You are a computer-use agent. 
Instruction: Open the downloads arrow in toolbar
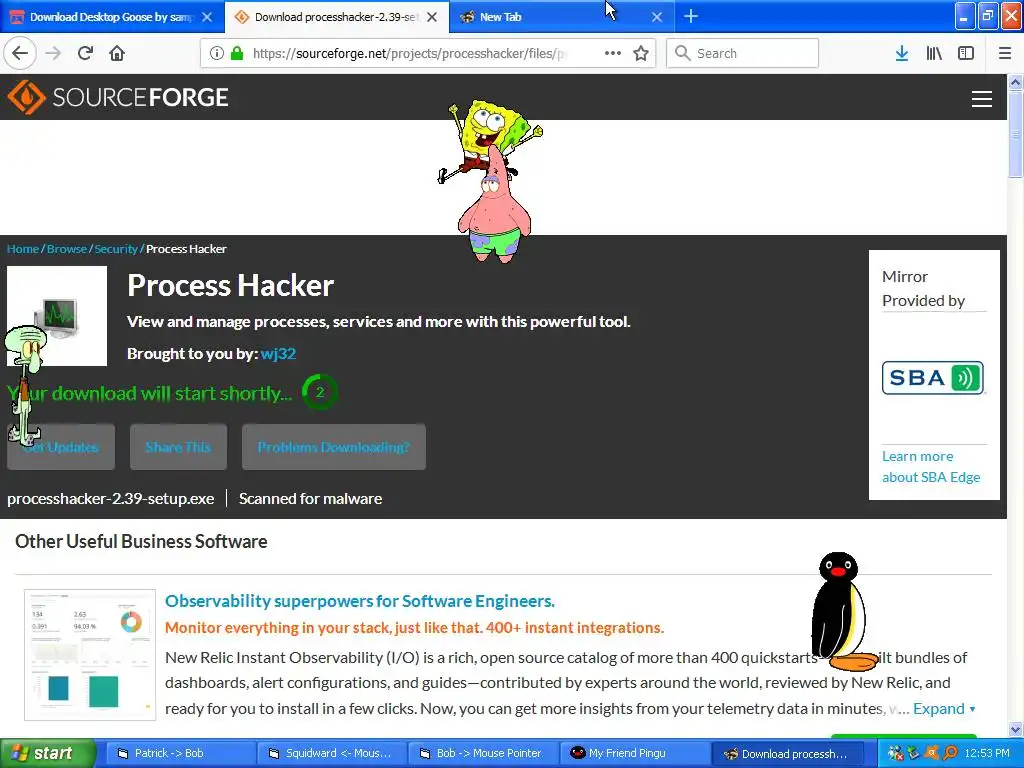point(901,53)
